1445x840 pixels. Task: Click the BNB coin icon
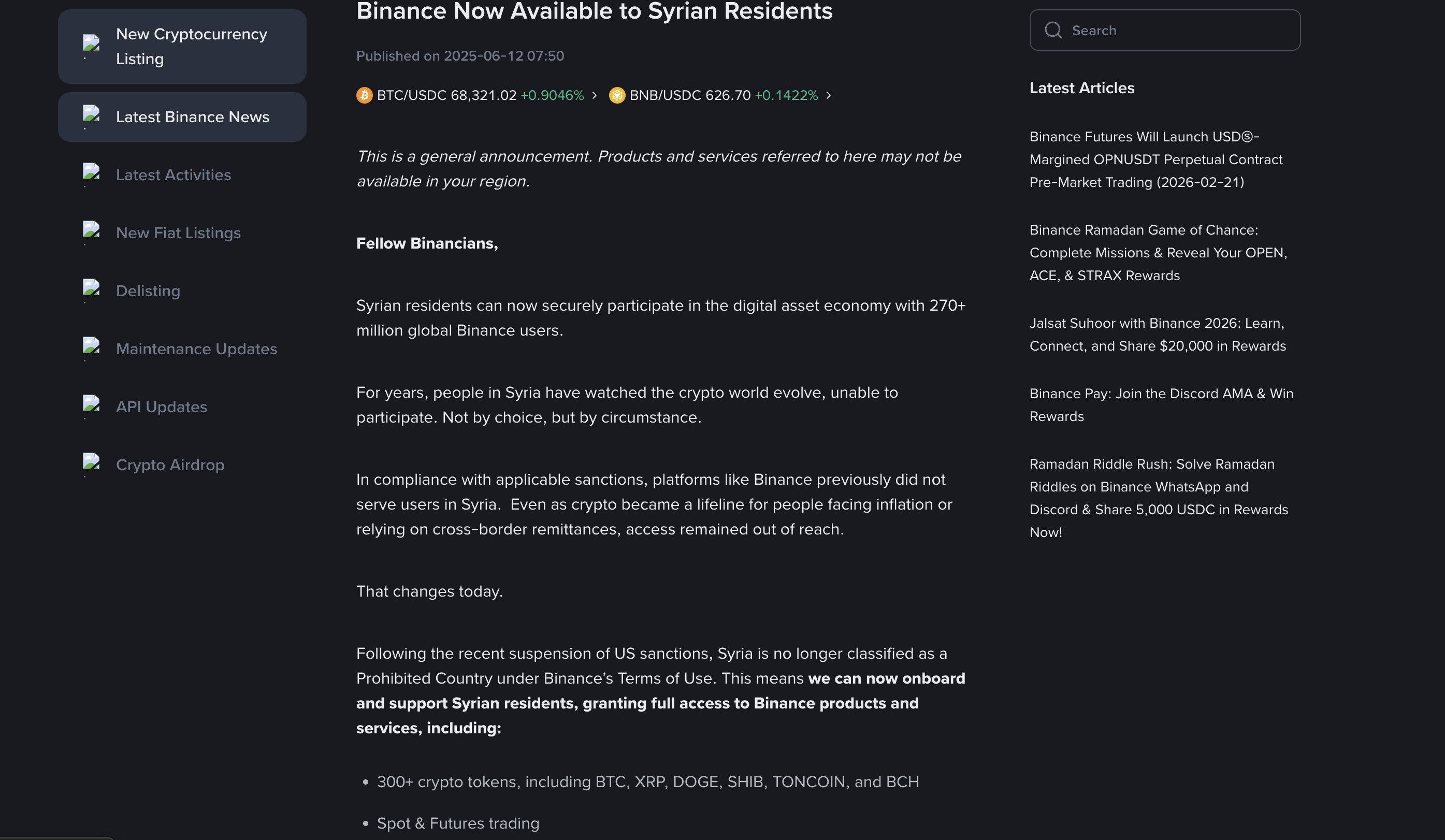(616, 95)
